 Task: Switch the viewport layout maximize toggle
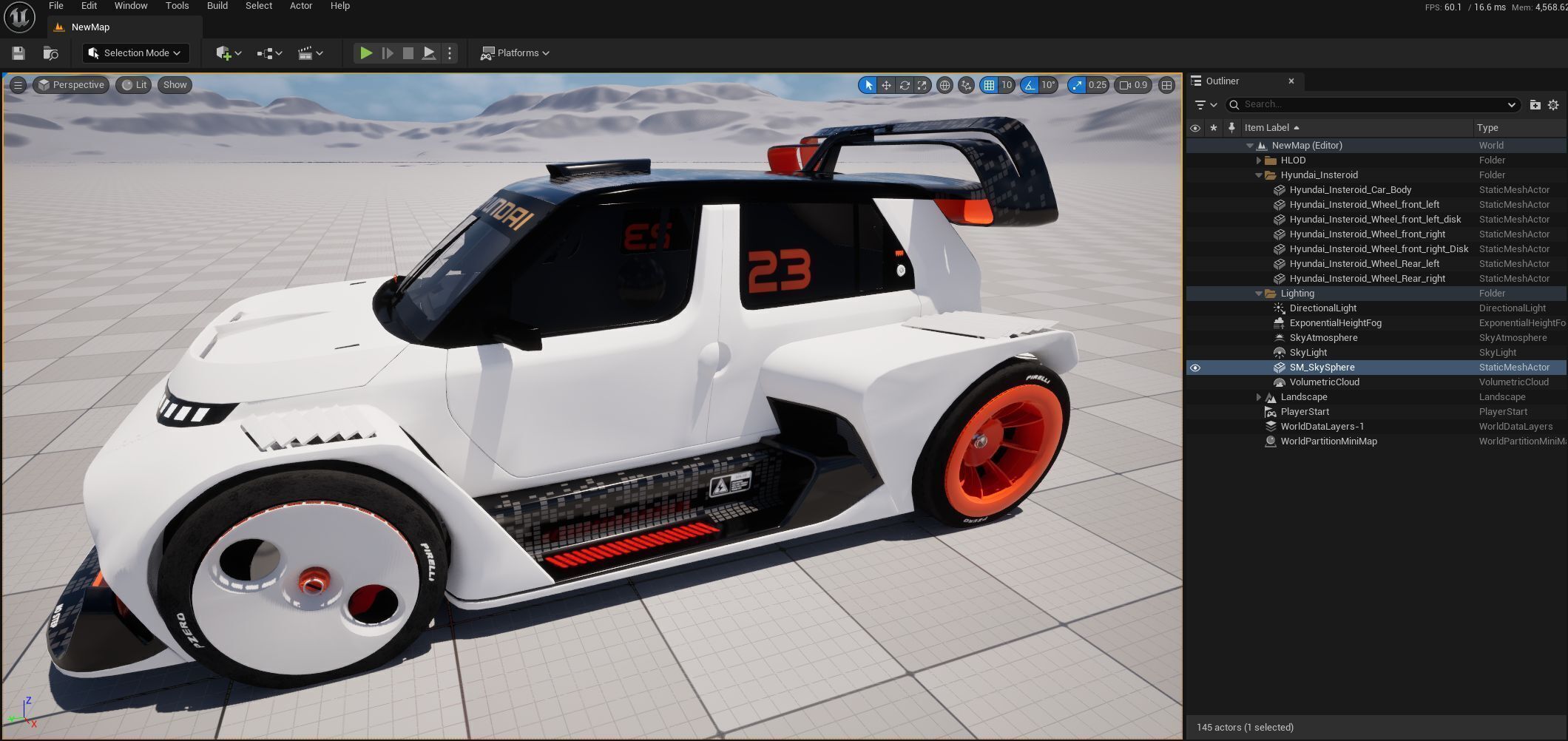(1166, 85)
